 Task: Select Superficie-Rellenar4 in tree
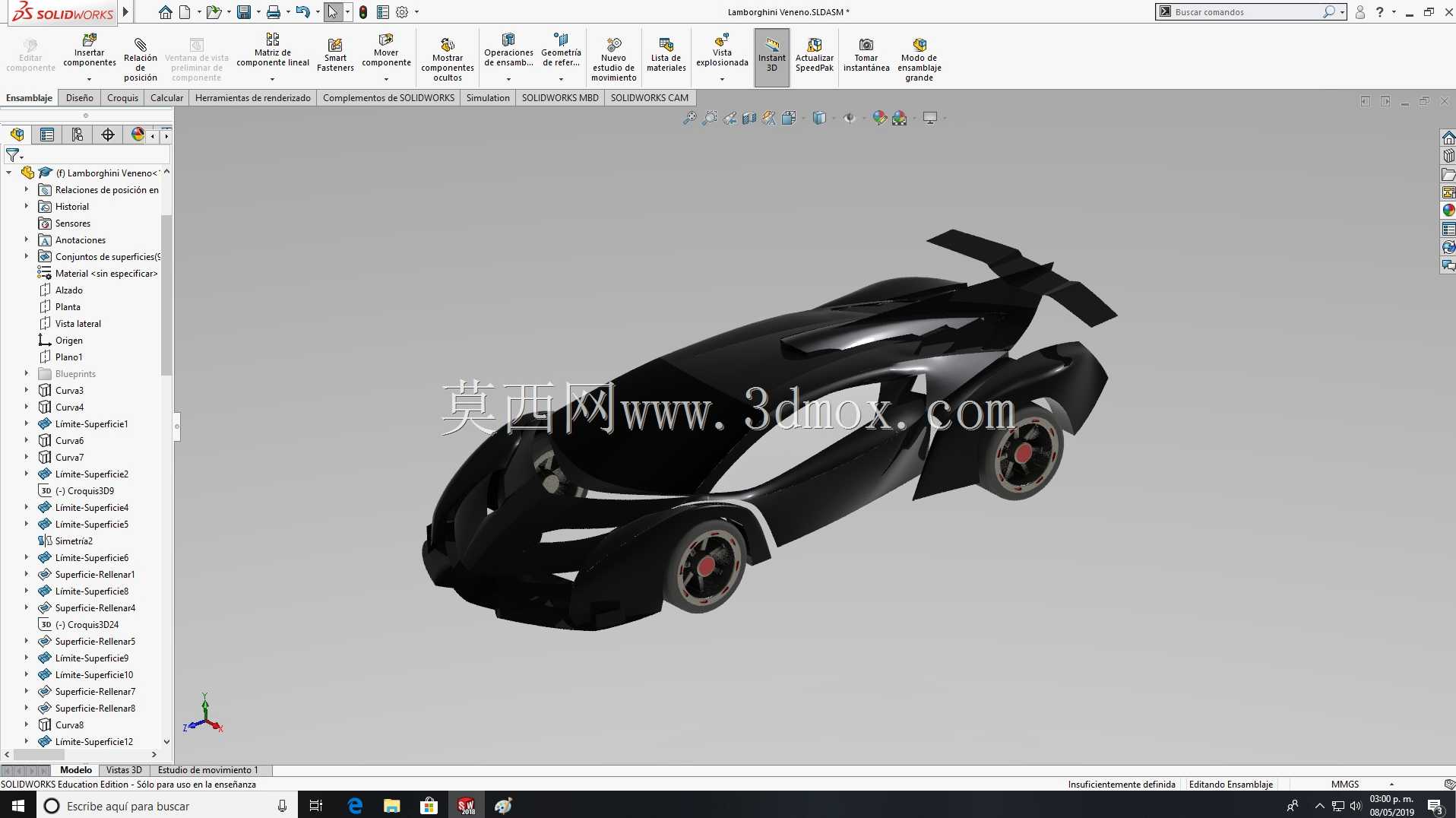point(95,607)
